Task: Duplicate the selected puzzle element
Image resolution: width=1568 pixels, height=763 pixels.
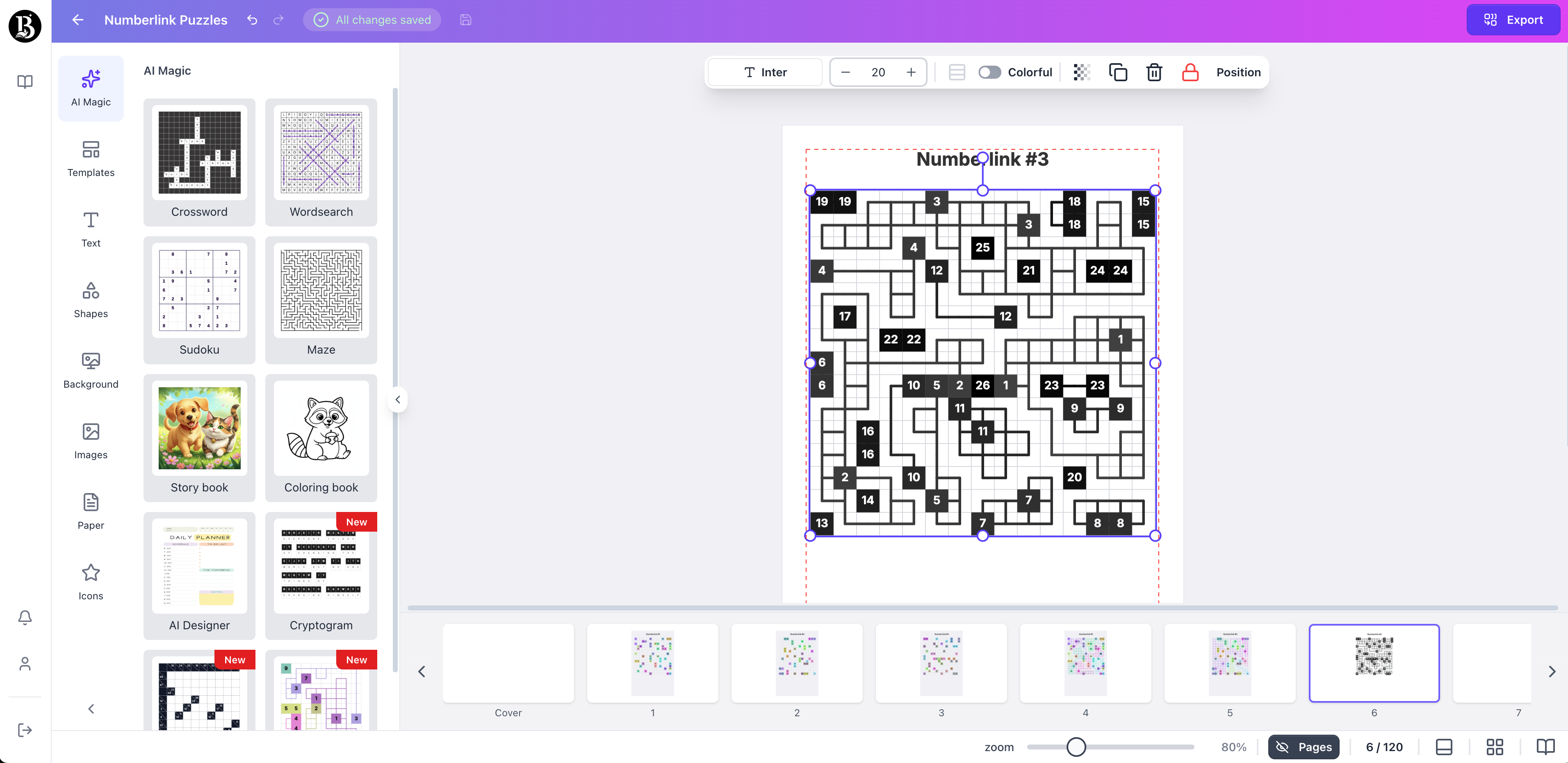Action: (x=1118, y=72)
